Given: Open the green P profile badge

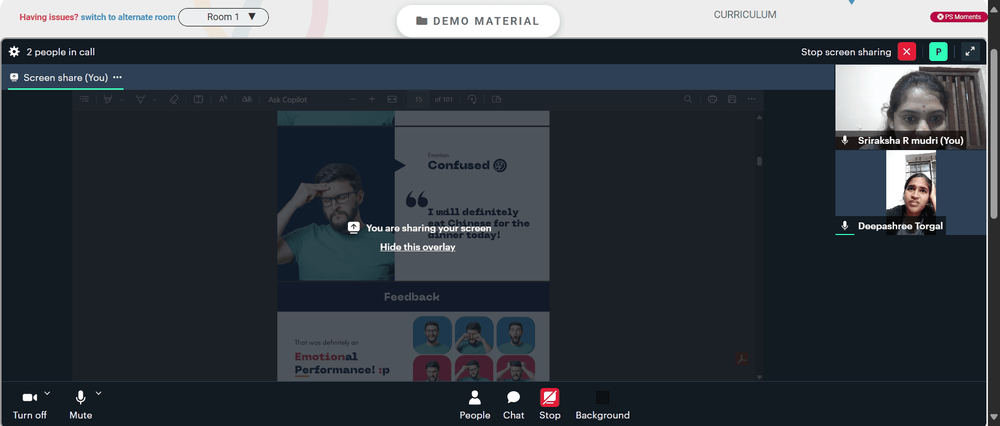Looking at the screenshot, I should coord(938,52).
